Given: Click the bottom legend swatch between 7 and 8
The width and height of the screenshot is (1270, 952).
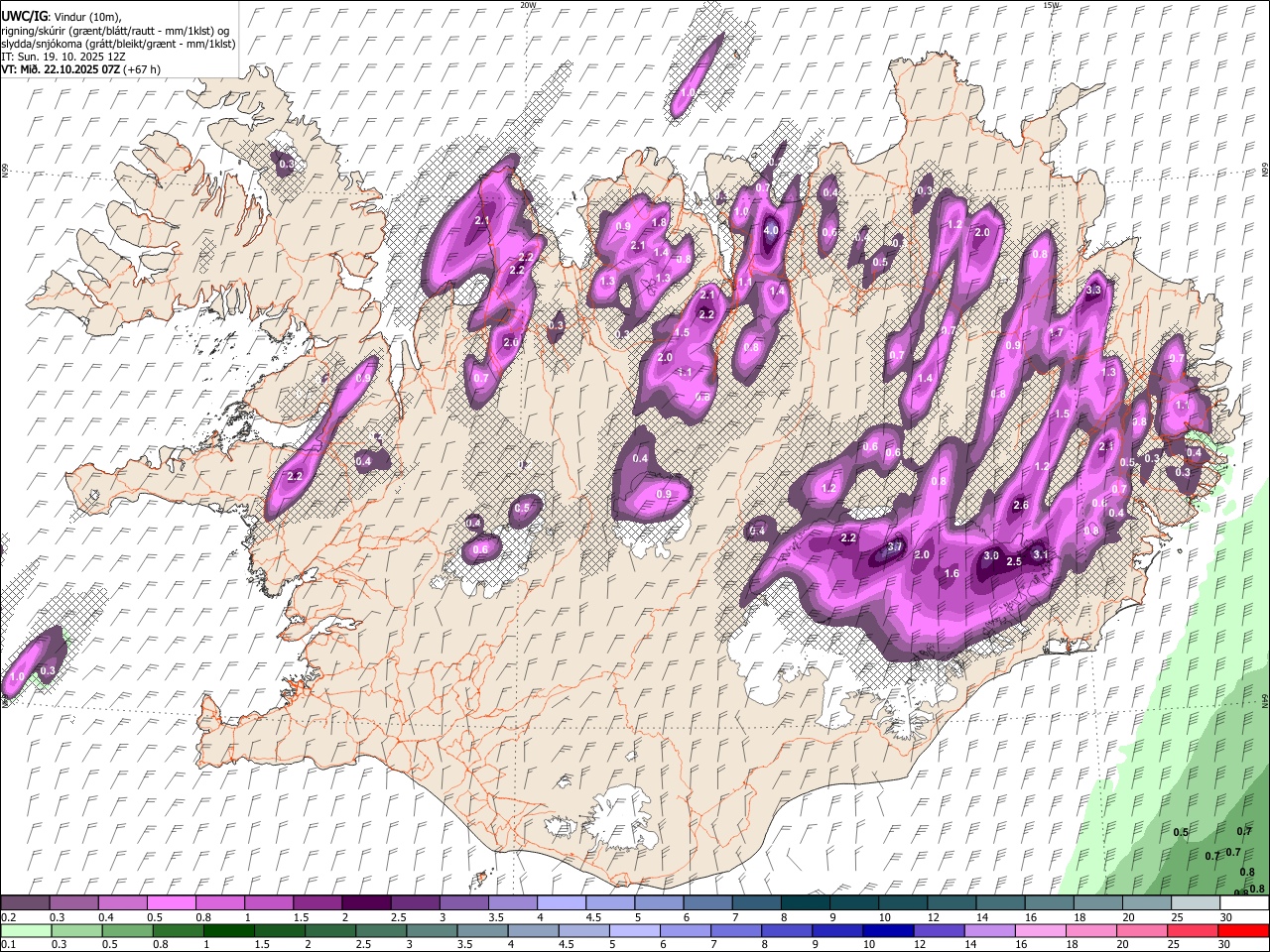Looking at the screenshot, I should coord(735,931).
